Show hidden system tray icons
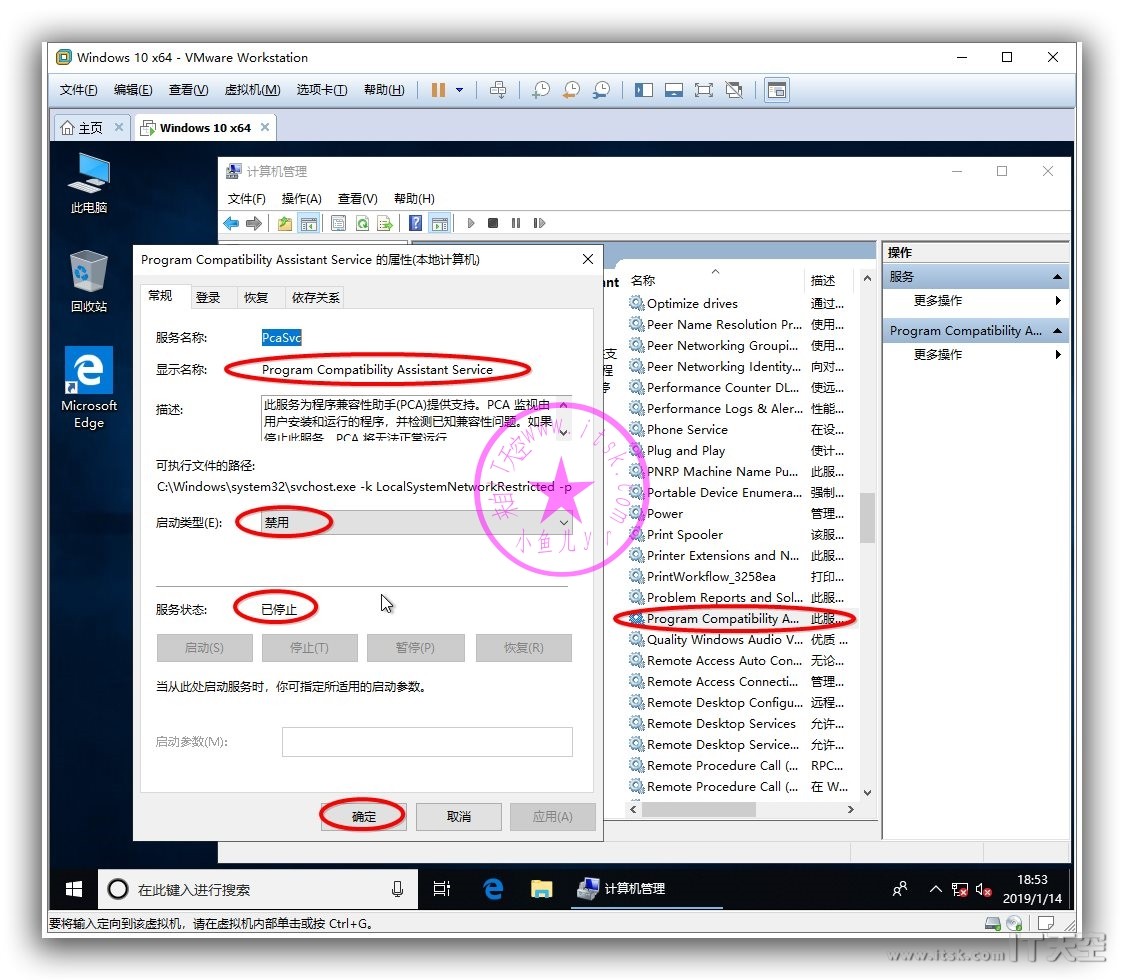This screenshot has width=1124, height=980. pos(935,890)
